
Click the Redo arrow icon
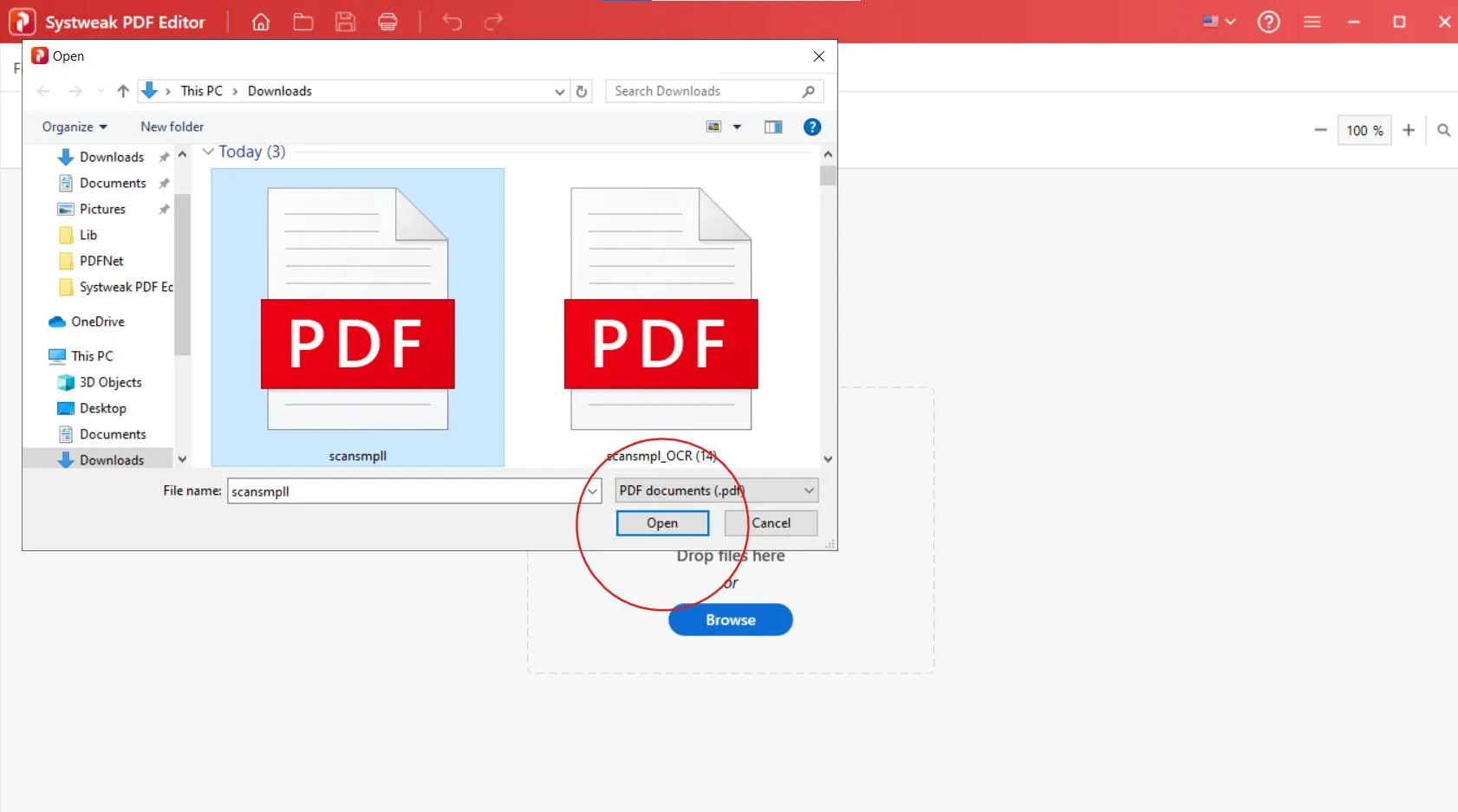[492, 22]
